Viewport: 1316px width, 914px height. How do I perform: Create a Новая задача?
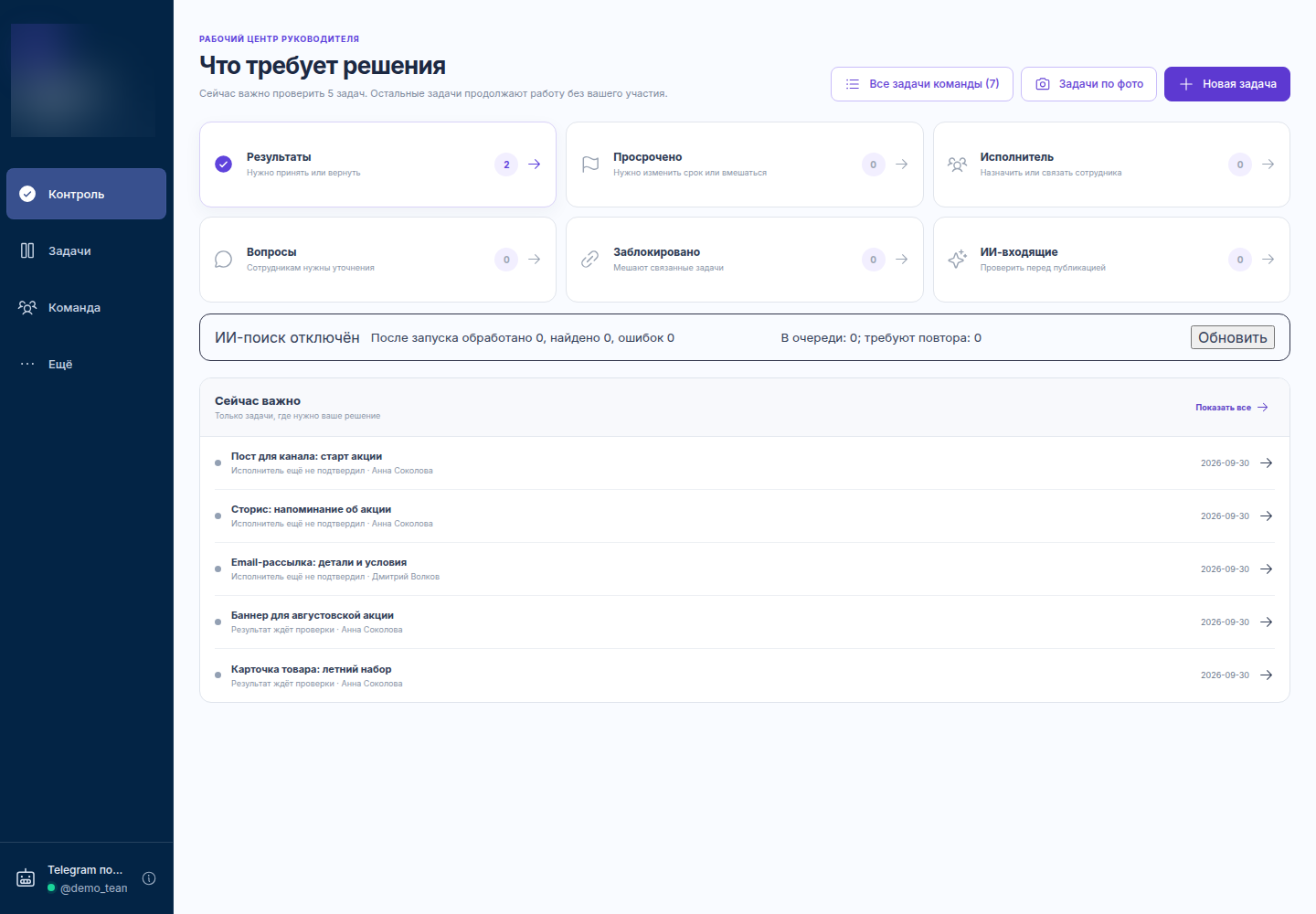1227,84
